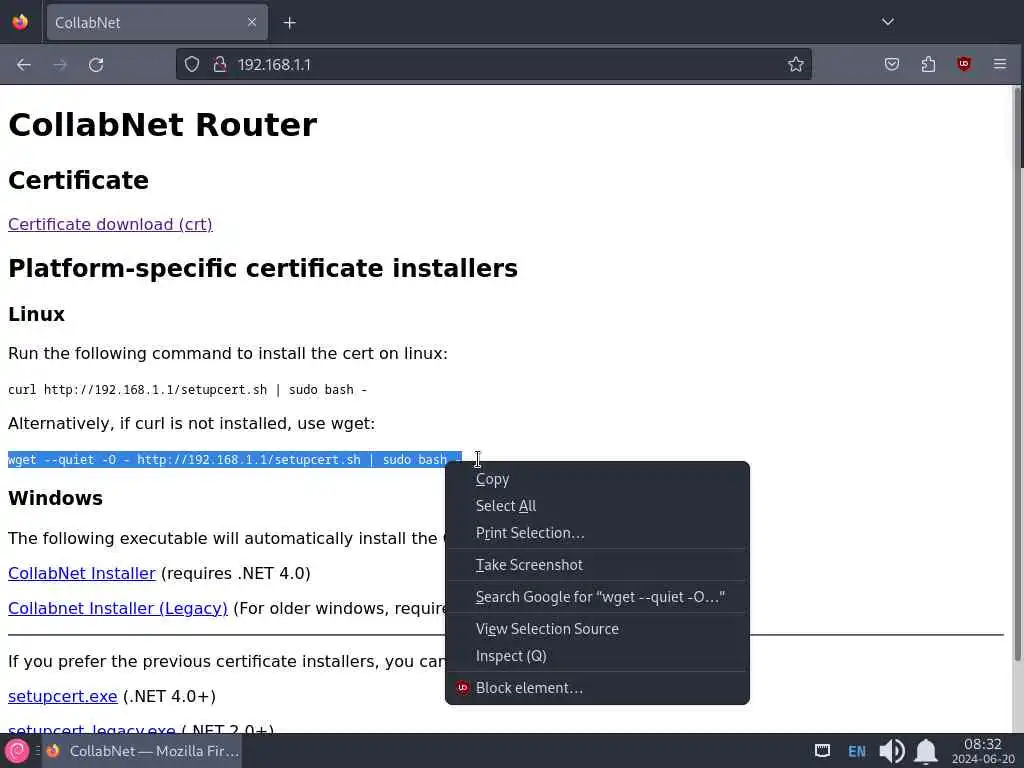Image resolution: width=1024 pixels, height=768 pixels.
Task: Choose Print Selection in context menu
Action: pyautogui.click(x=597, y=533)
